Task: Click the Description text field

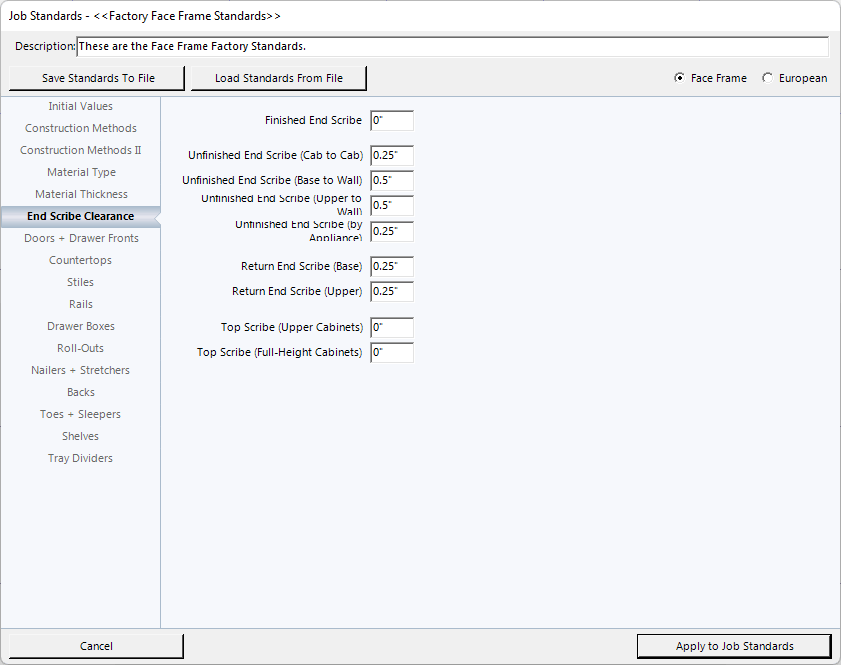Action: coord(452,47)
